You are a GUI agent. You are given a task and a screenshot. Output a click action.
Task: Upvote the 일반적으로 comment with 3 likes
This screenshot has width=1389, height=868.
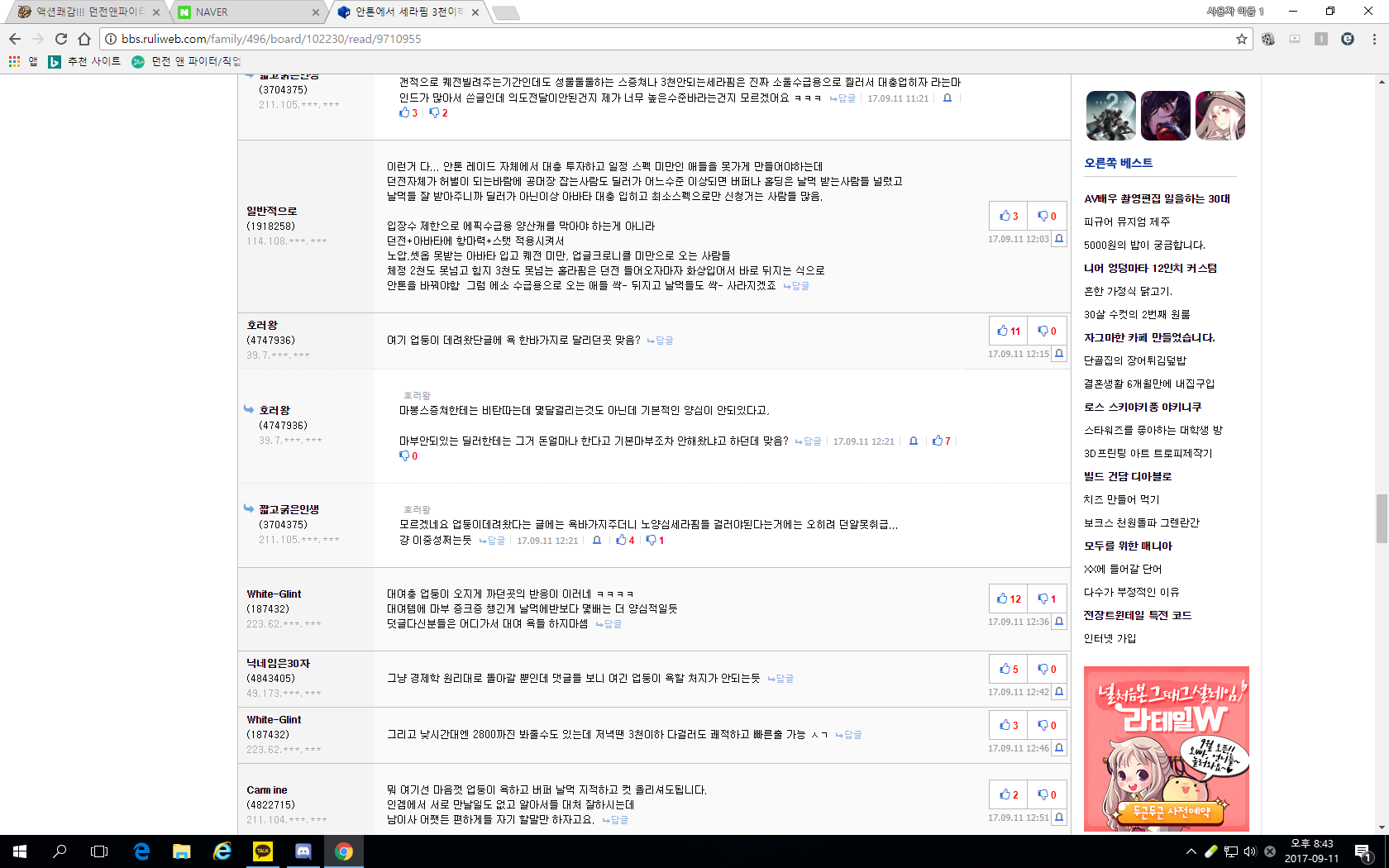pyautogui.click(x=1009, y=216)
